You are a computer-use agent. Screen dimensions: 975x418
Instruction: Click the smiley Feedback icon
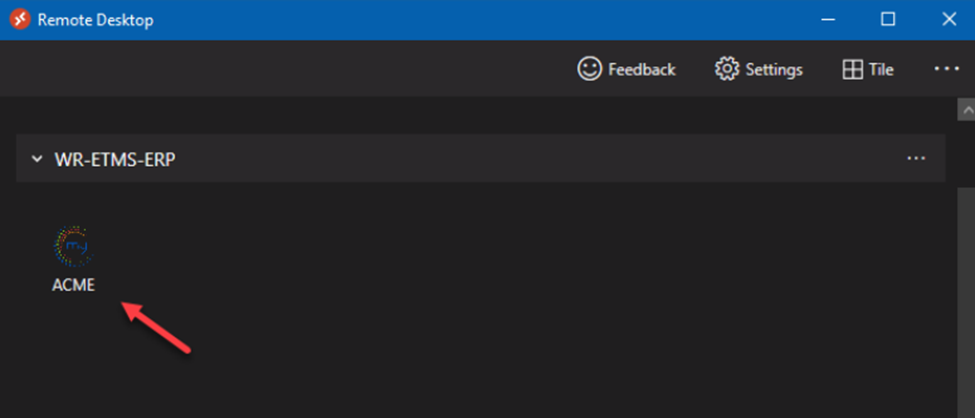point(588,69)
